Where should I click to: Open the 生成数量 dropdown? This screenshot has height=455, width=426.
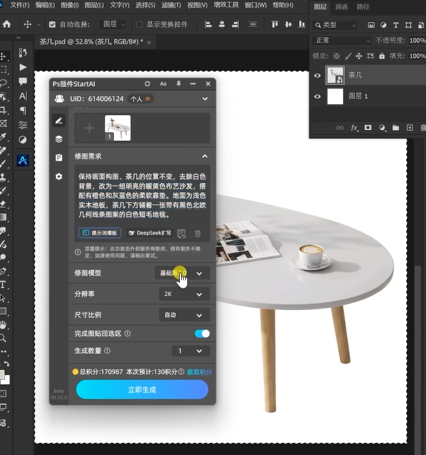pos(191,351)
